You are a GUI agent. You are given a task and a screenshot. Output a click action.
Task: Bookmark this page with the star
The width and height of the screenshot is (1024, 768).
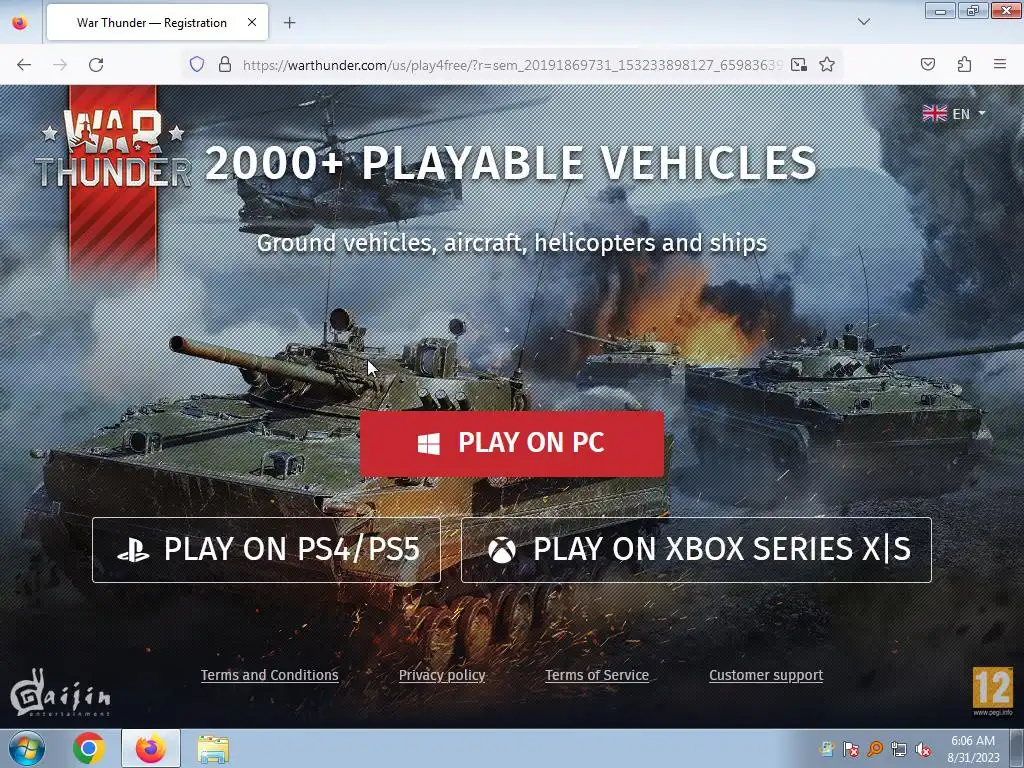(827, 64)
